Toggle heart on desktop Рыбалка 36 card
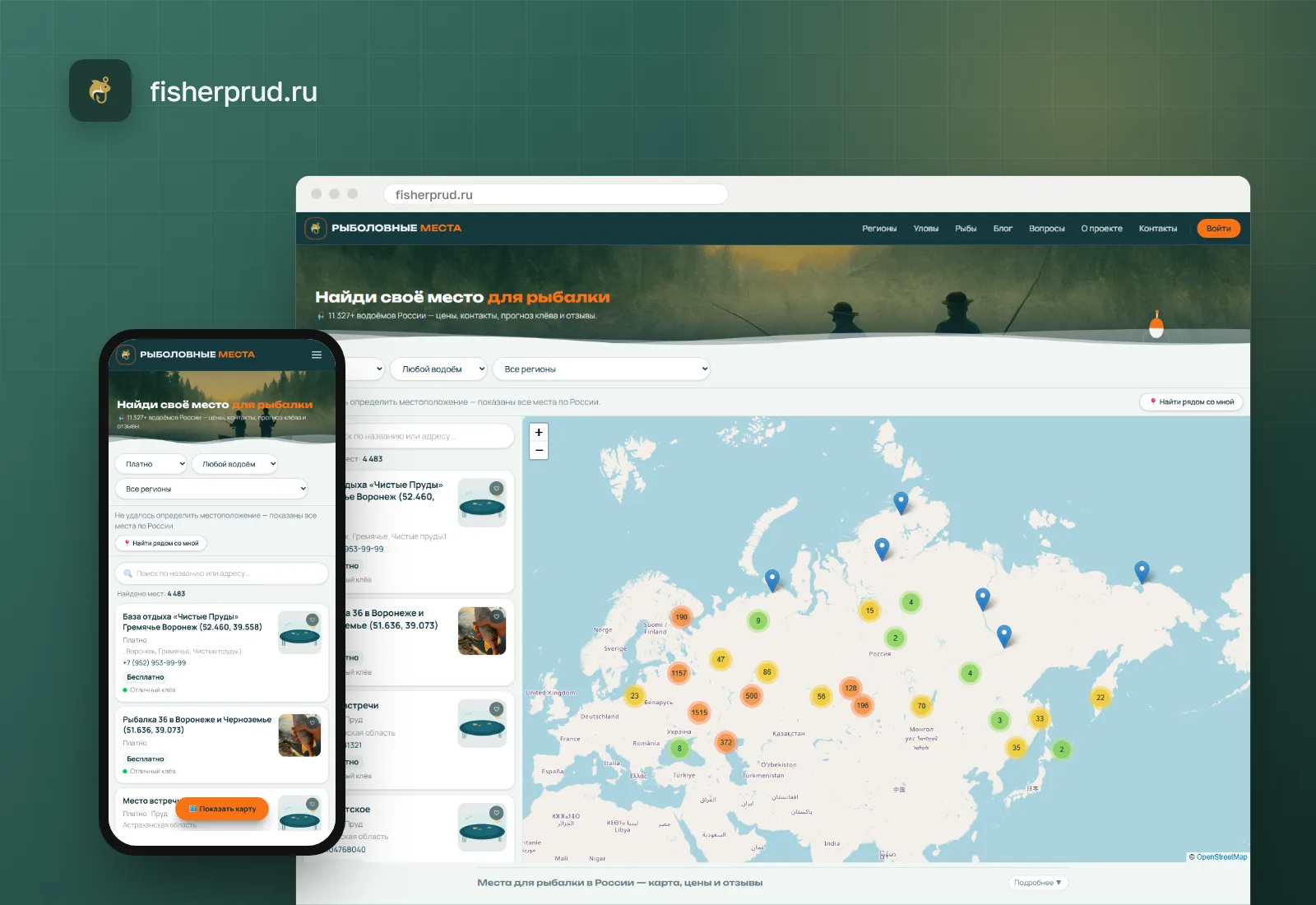Screen dimensions: 1316x905 (496, 616)
